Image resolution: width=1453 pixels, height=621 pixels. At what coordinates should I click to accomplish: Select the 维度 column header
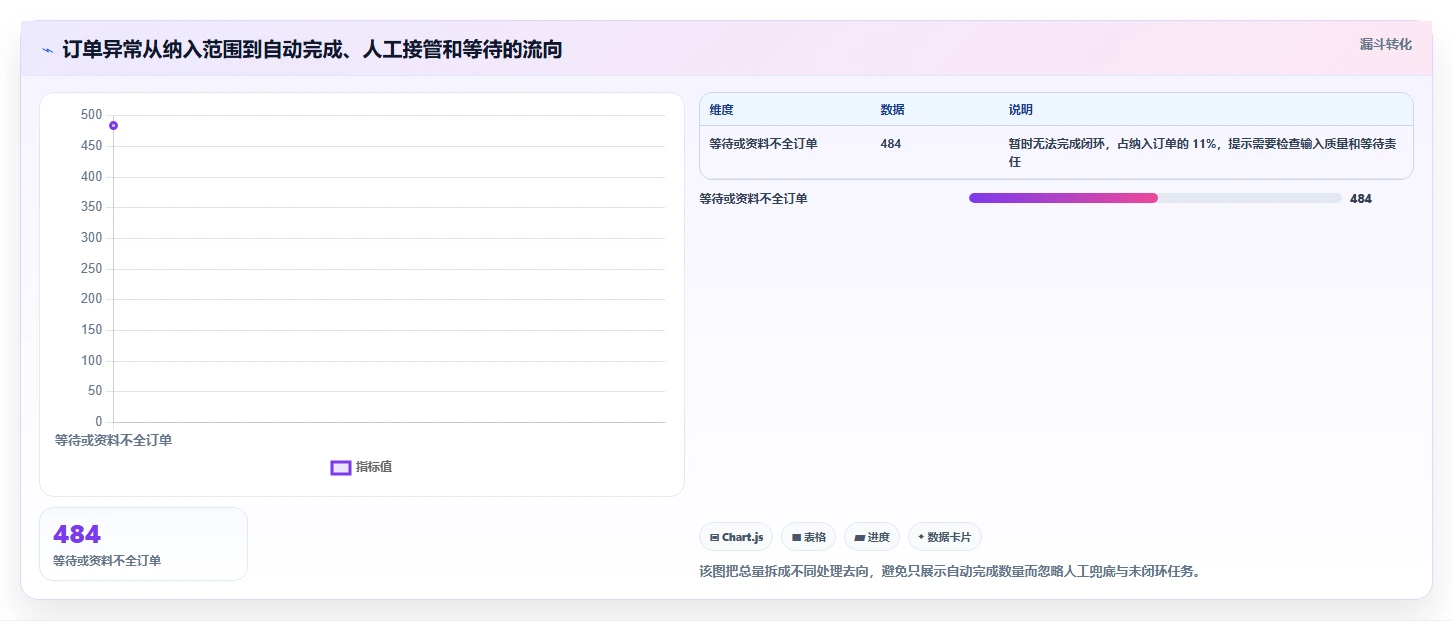click(722, 110)
